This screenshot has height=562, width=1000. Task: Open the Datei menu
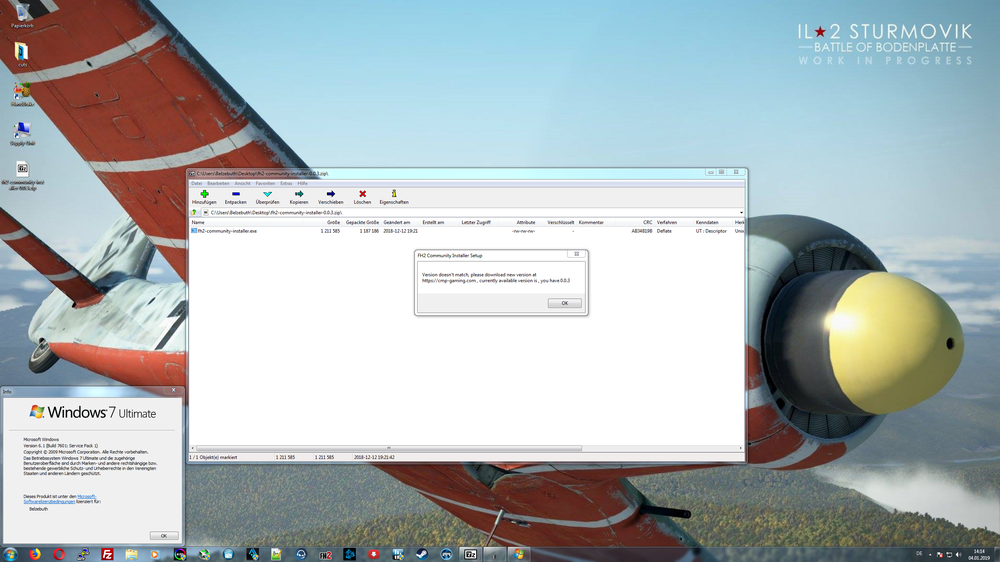(x=196, y=183)
